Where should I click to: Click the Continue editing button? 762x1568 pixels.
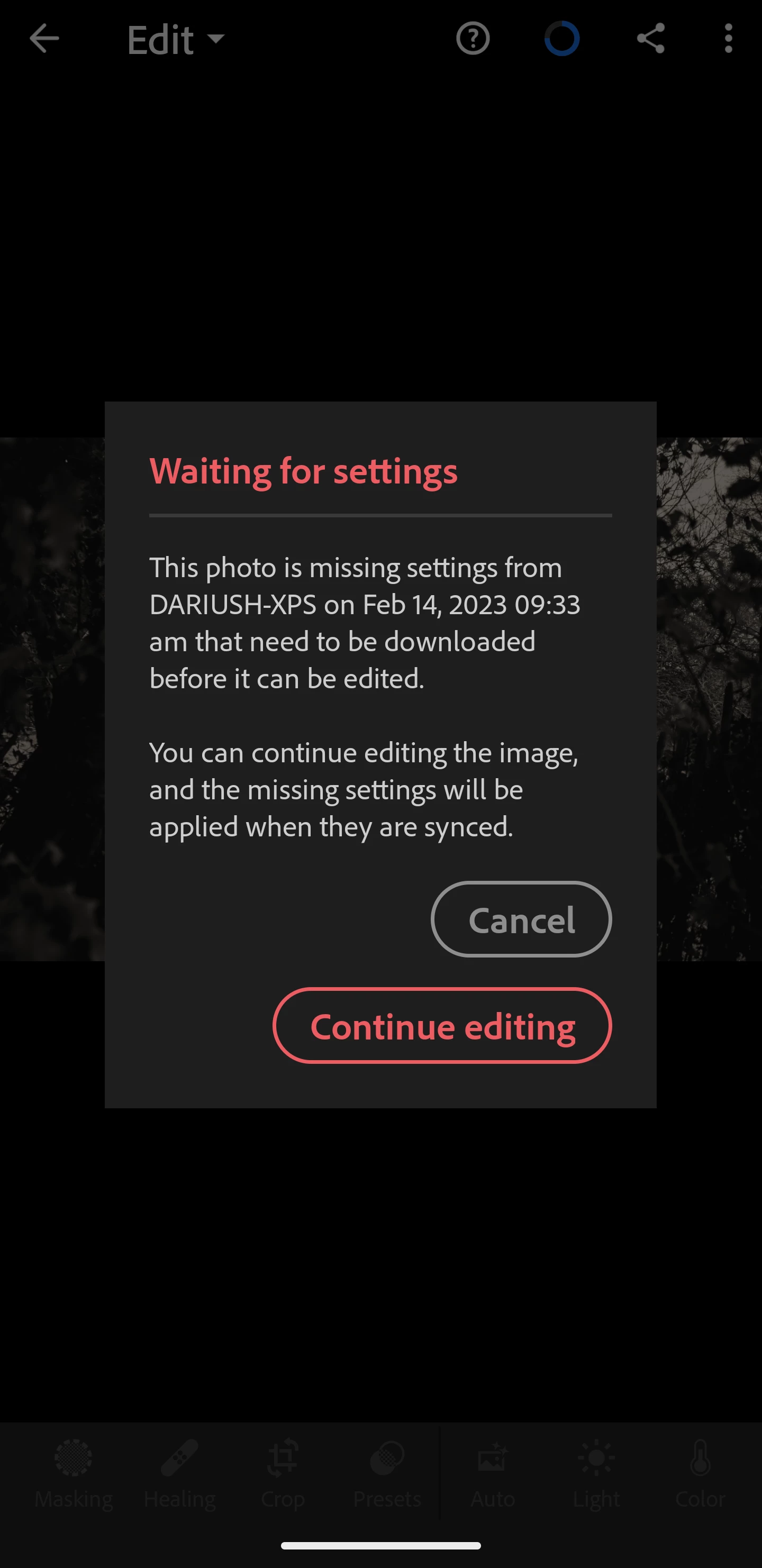coord(442,1026)
